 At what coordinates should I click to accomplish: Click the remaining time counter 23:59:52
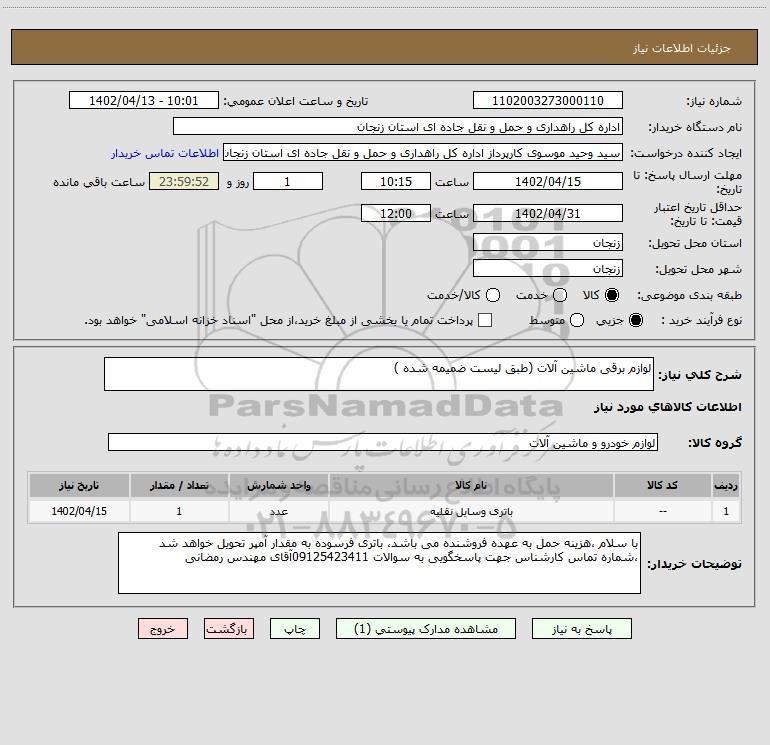click(184, 181)
